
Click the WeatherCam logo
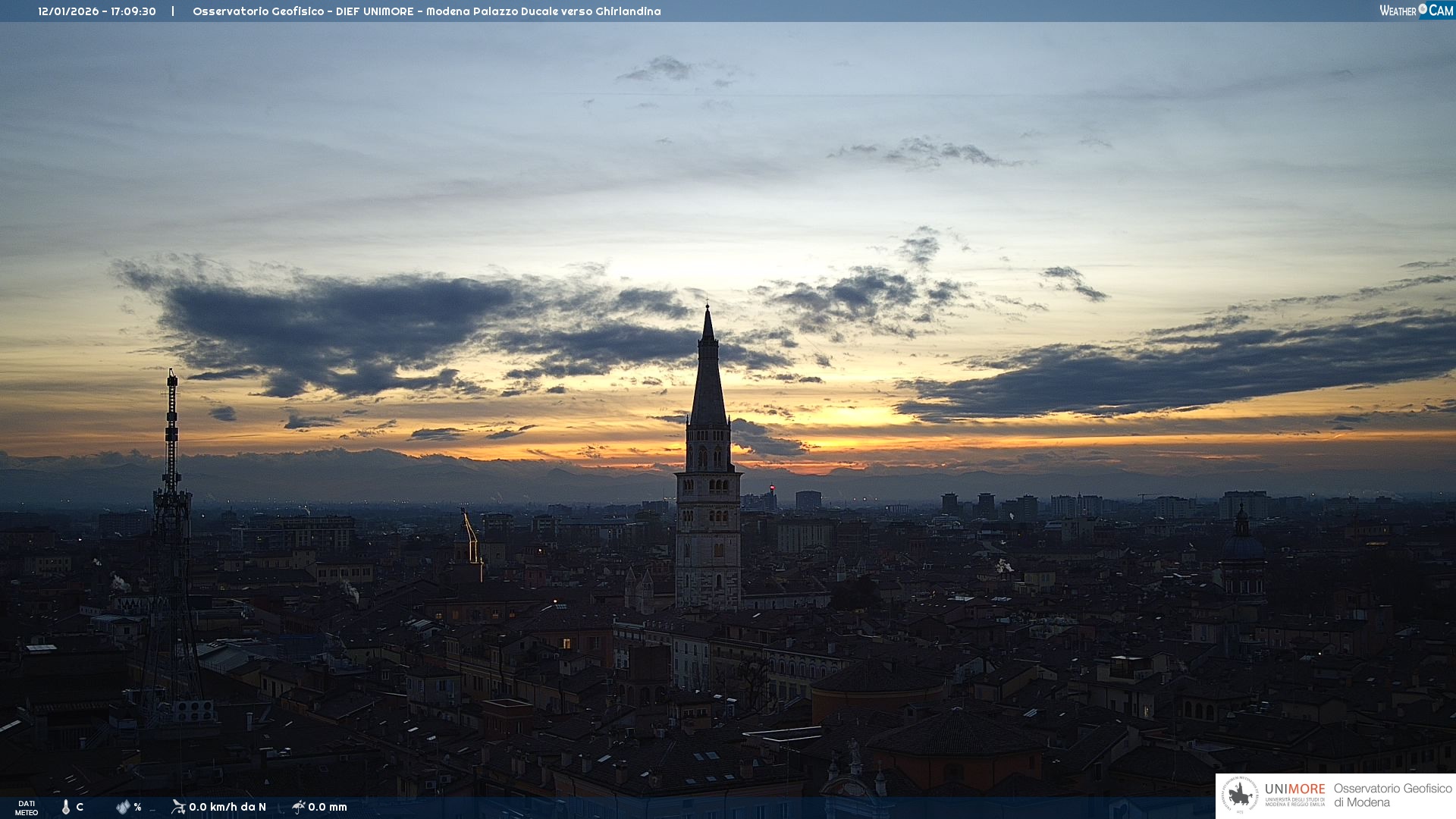coord(1416,11)
